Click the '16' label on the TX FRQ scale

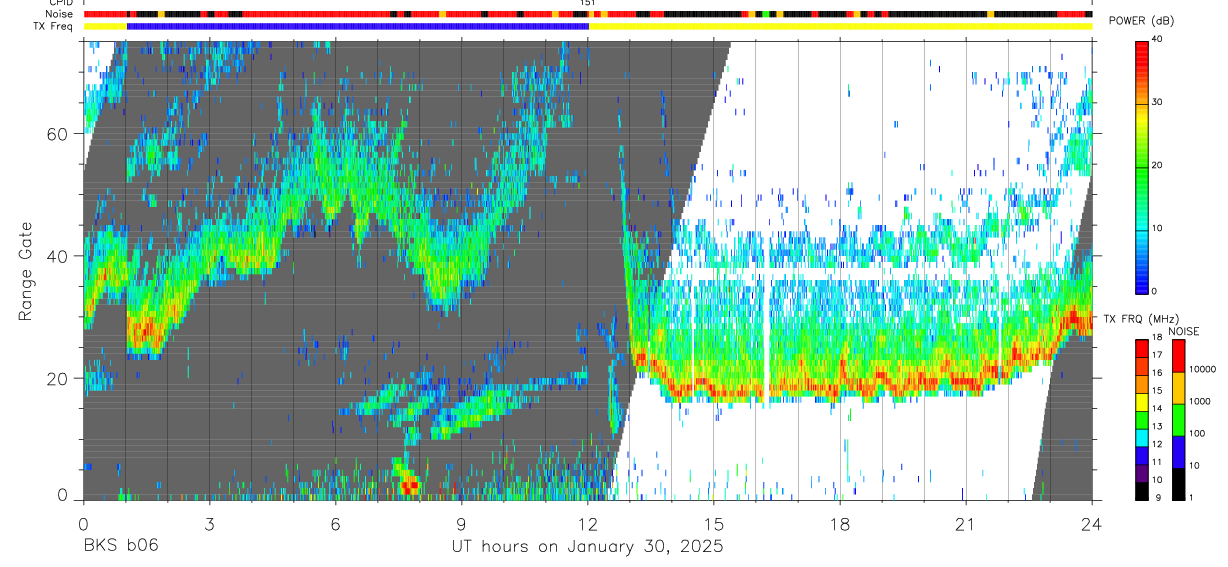click(x=1156, y=373)
